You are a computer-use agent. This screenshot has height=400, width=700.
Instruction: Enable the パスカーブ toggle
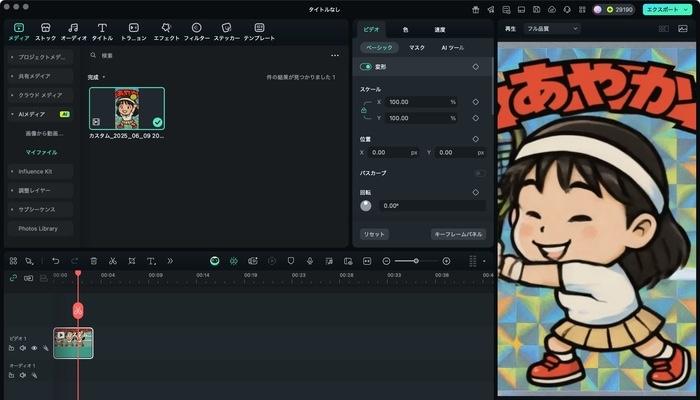(x=480, y=173)
